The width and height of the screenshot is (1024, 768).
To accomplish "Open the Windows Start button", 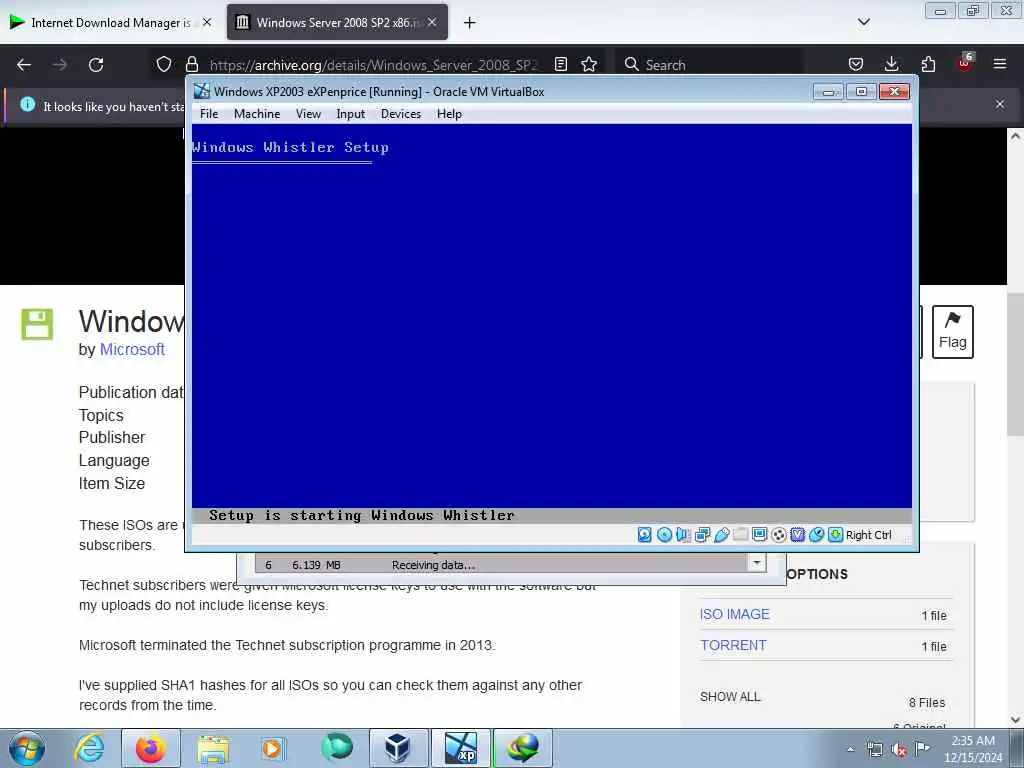I will tap(27, 748).
